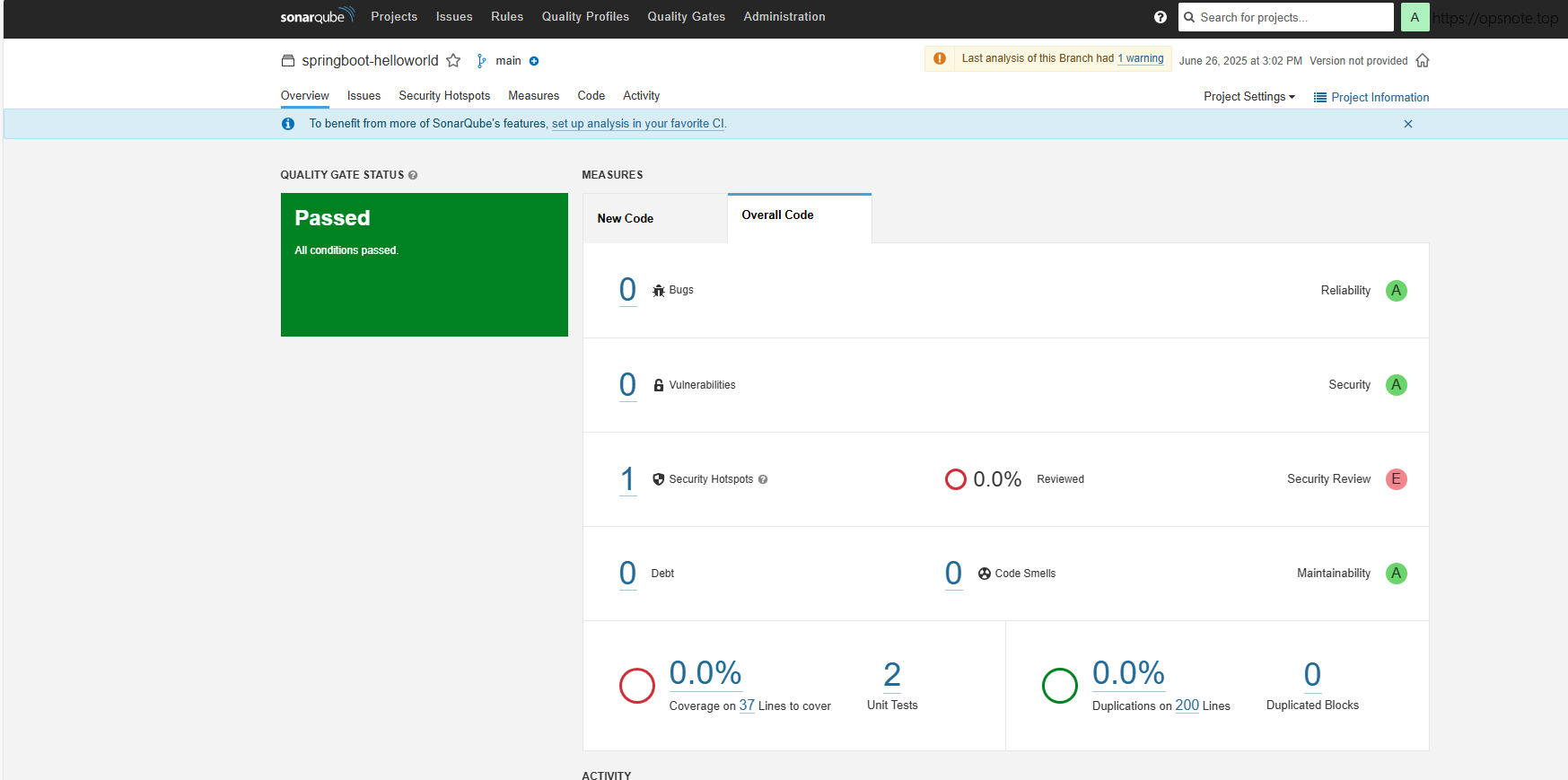Click the 0 Duplicated Blocks count
This screenshot has width=1568, height=780.
coord(1312,675)
